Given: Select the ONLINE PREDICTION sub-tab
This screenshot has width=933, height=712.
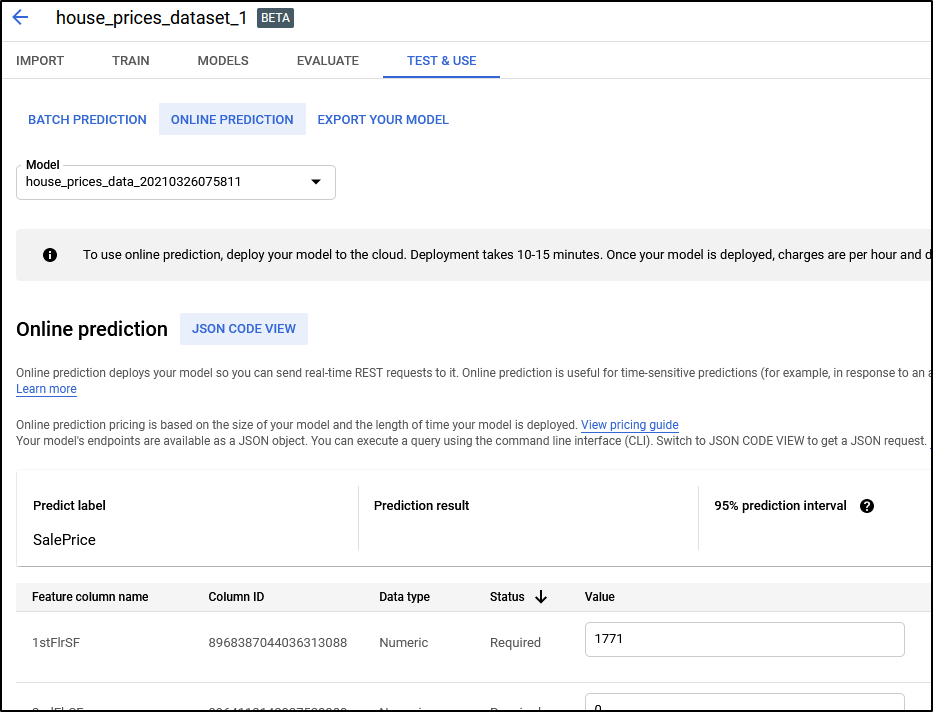Looking at the screenshot, I should [x=232, y=120].
